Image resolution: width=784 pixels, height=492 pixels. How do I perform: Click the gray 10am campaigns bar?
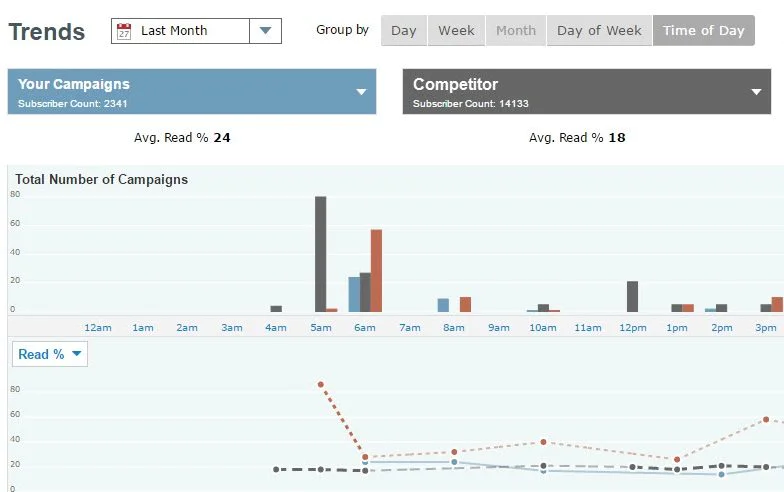(544, 308)
